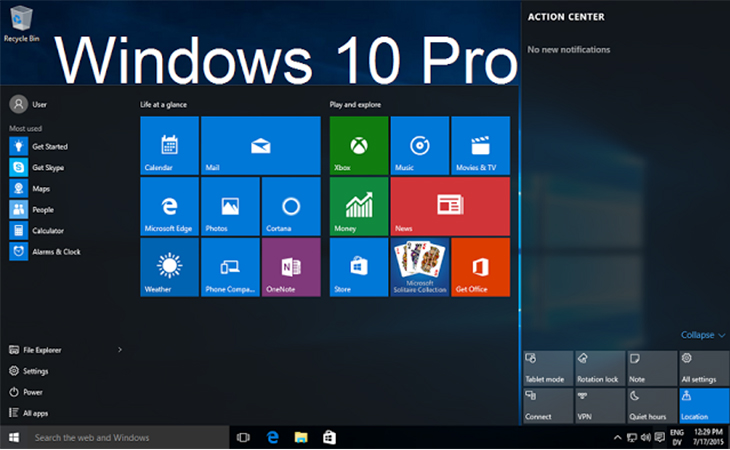Open Microsoft Solitaire Collection tile
The height and width of the screenshot is (450, 730).
420,267
